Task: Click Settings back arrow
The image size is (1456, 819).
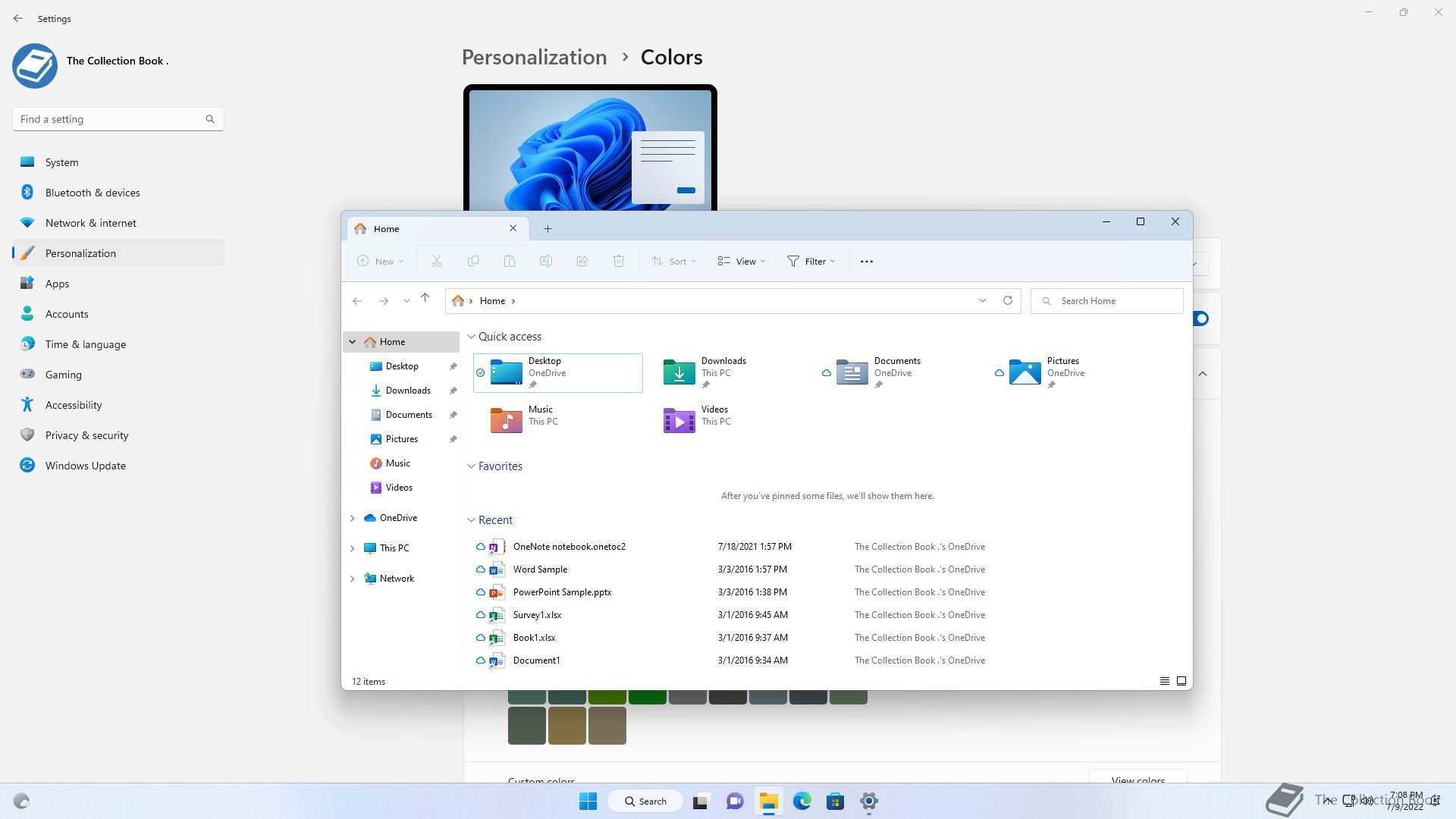Action: coord(18,18)
